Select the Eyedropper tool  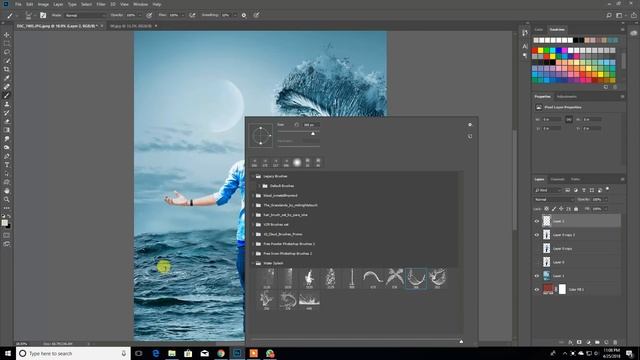7,78
